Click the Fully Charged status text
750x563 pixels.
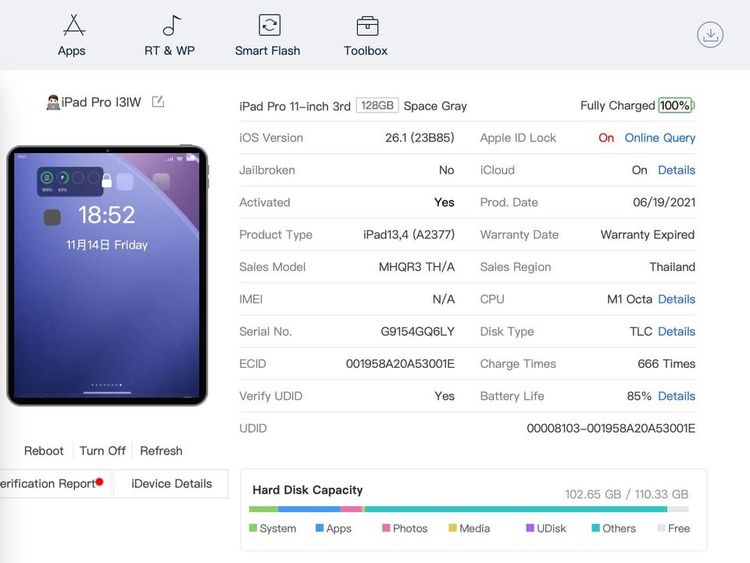pyautogui.click(x=618, y=105)
